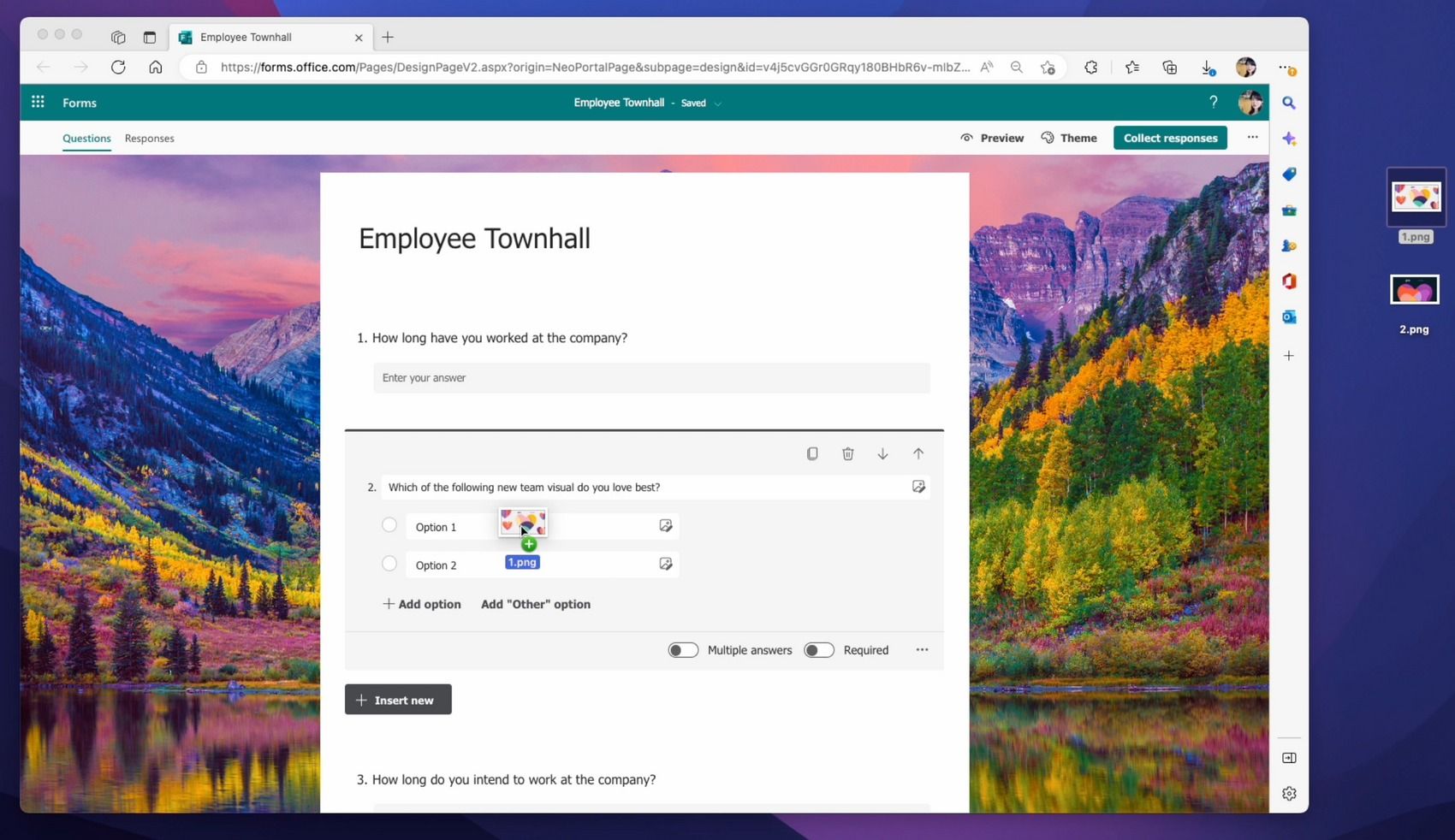Add image to Option 2
1455x840 pixels.
(x=666, y=564)
